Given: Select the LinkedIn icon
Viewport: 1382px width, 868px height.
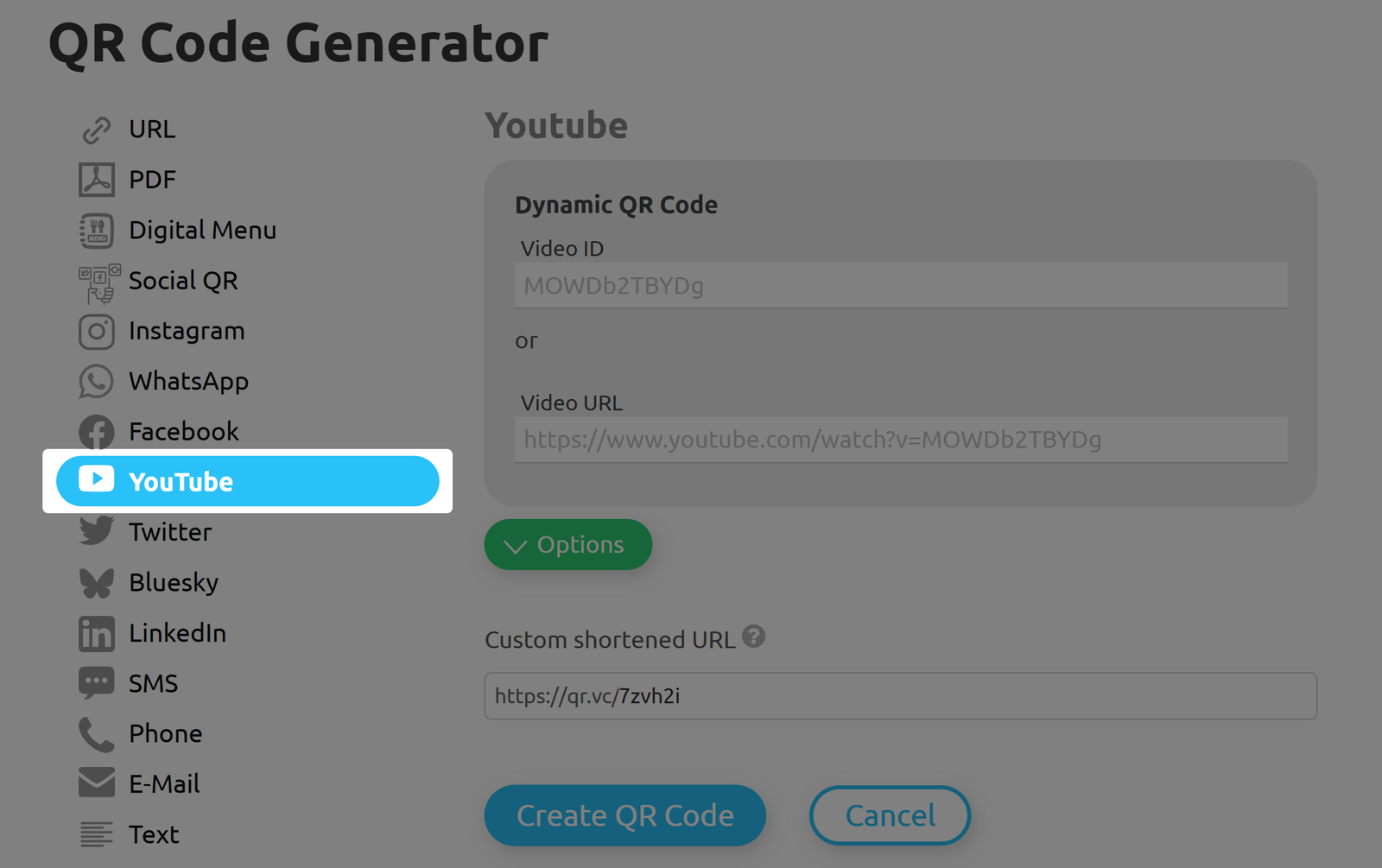Looking at the screenshot, I should tap(97, 632).
